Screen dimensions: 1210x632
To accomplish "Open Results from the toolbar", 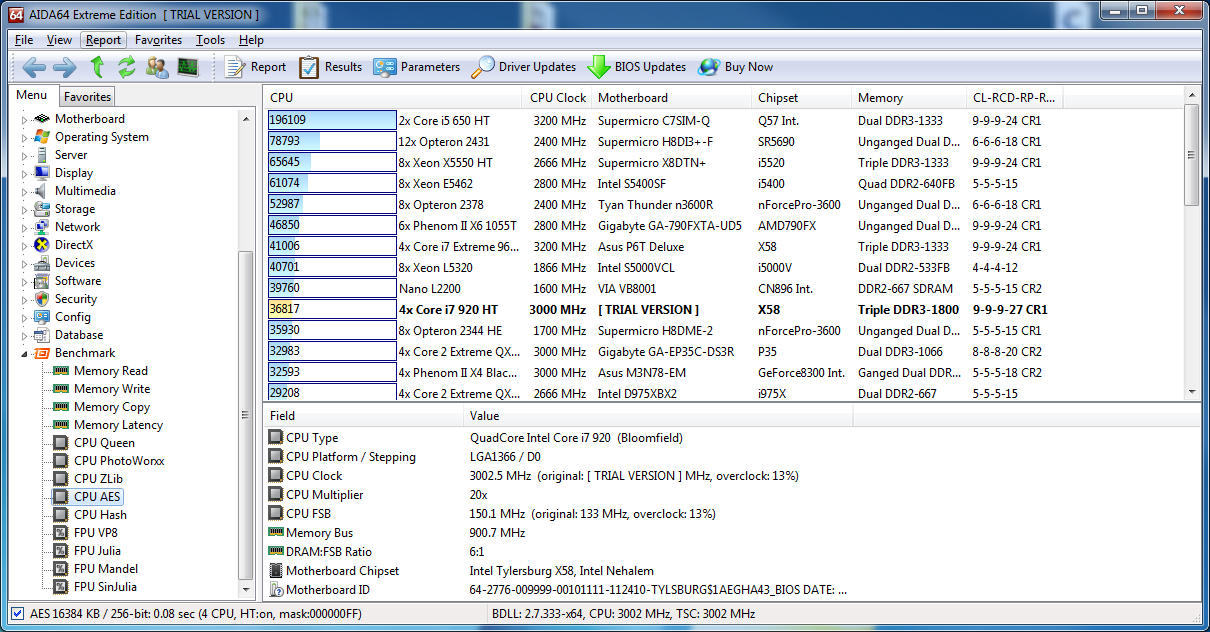I will point(331,67).
